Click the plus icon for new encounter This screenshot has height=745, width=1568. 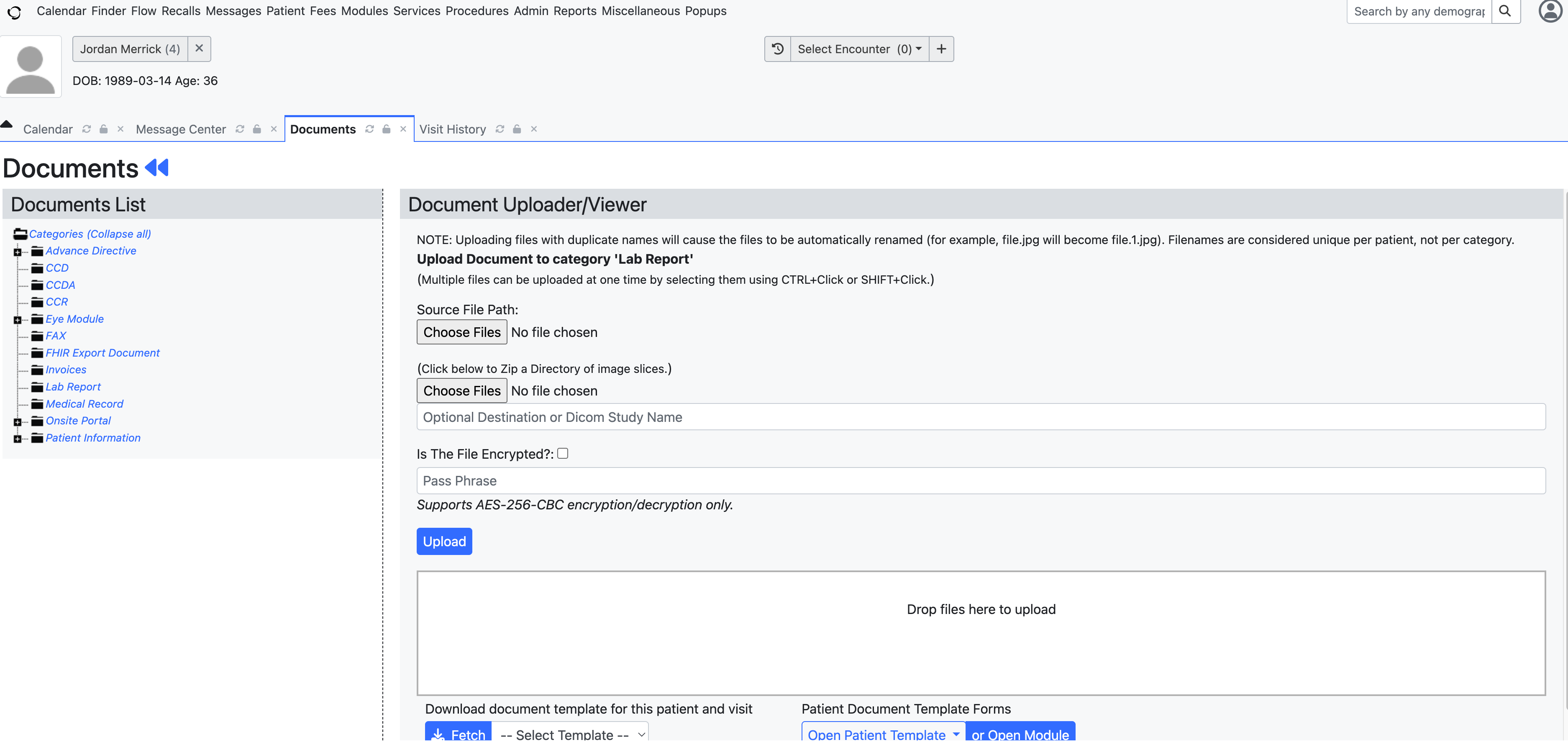pyautogui.click(x=941, y=49)
